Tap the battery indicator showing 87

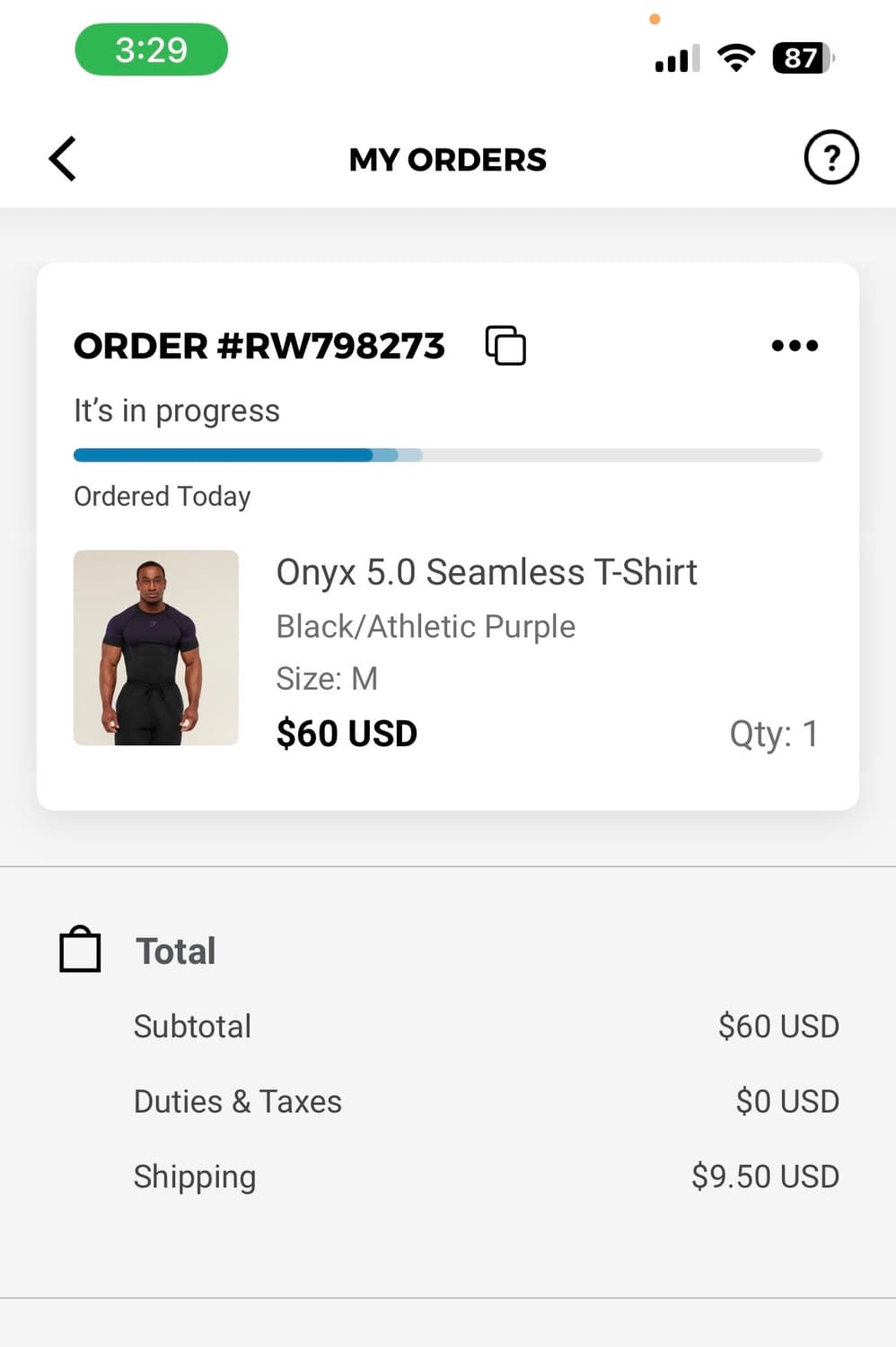point(803,58)
